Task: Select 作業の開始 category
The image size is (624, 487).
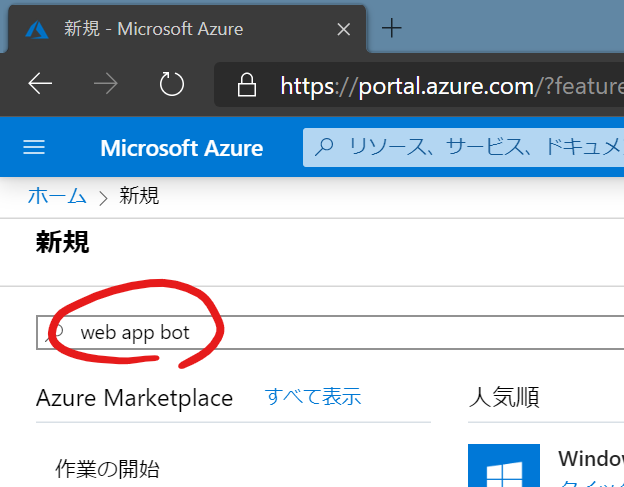Action: 107,469
